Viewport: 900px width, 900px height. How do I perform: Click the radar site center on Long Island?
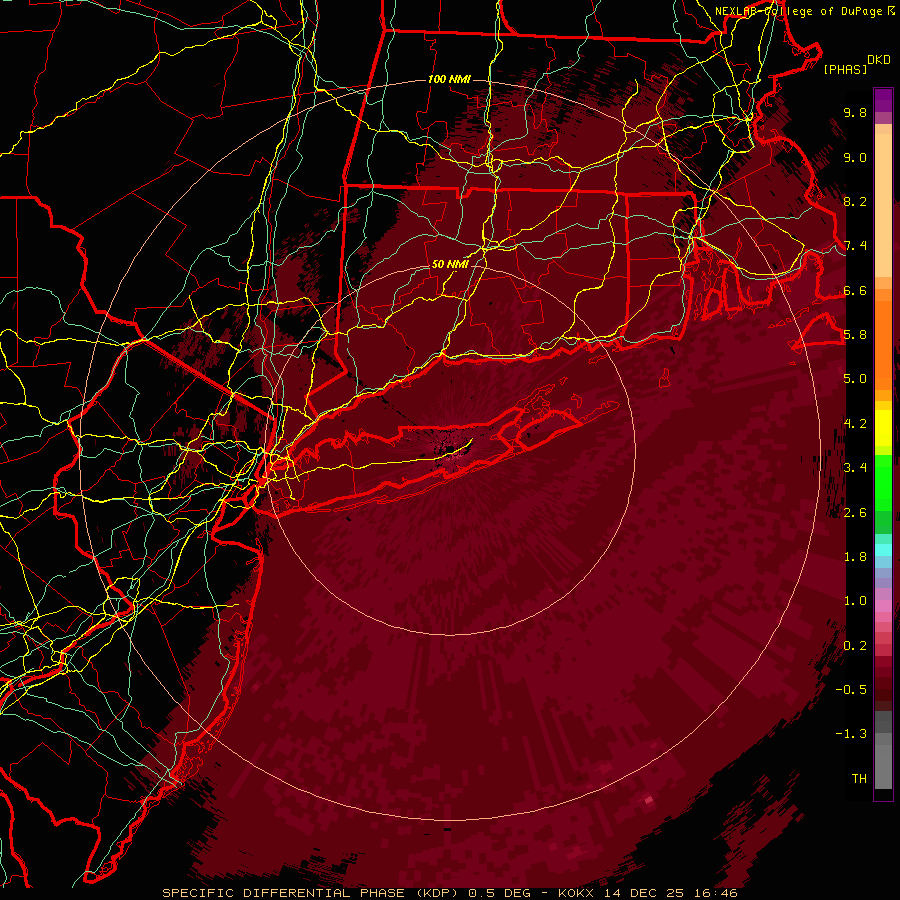tap(450, 449)
